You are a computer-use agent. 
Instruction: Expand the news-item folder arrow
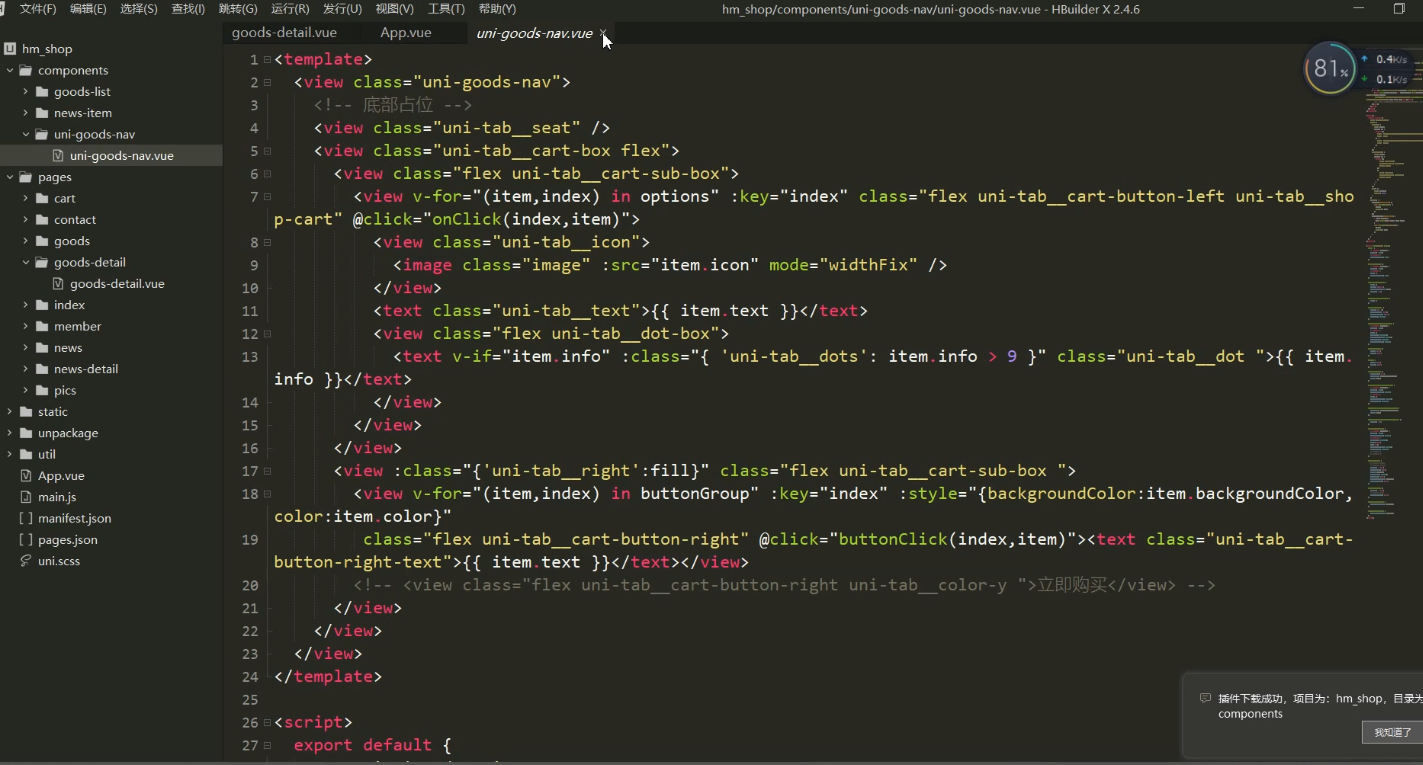click(26, 113)
